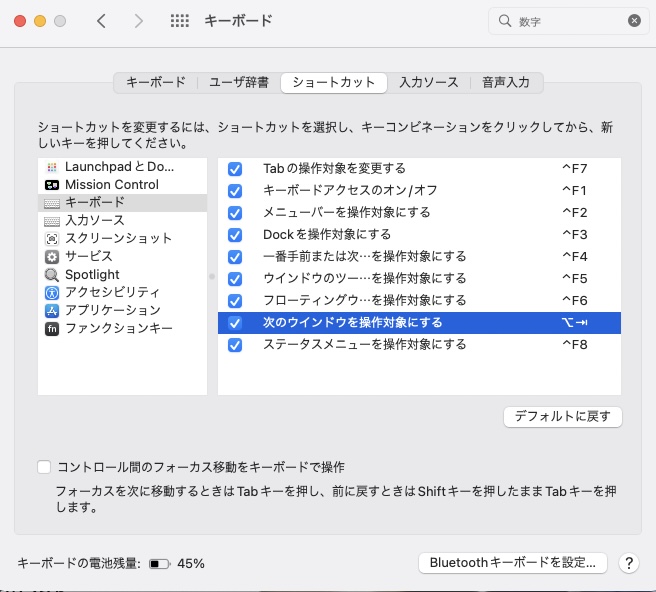656x592 pixels.
Task: Click the ⌥⇥ key combination on selected row
Action: click(574, 323)
